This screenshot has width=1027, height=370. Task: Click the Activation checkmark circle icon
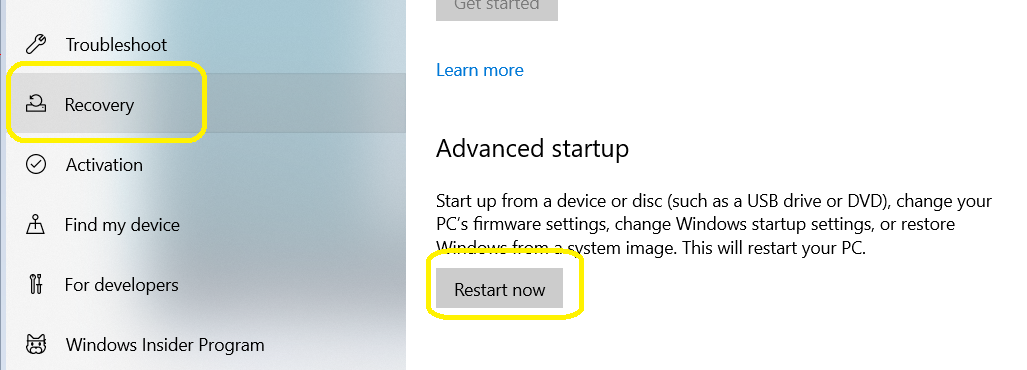(35, 164)
